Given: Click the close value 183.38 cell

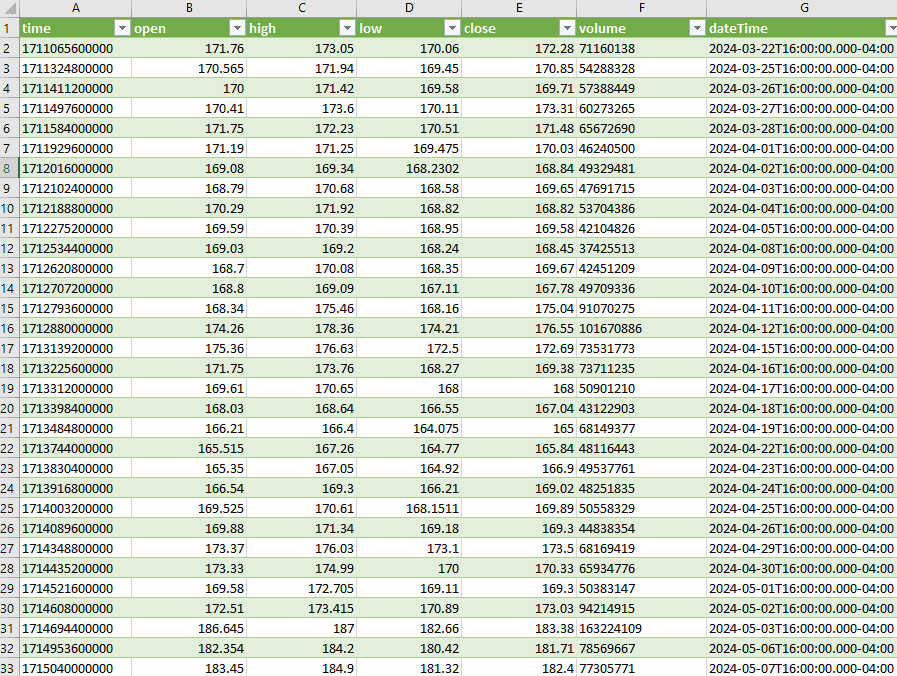Looking at the screenshot, I should point(520,628).
